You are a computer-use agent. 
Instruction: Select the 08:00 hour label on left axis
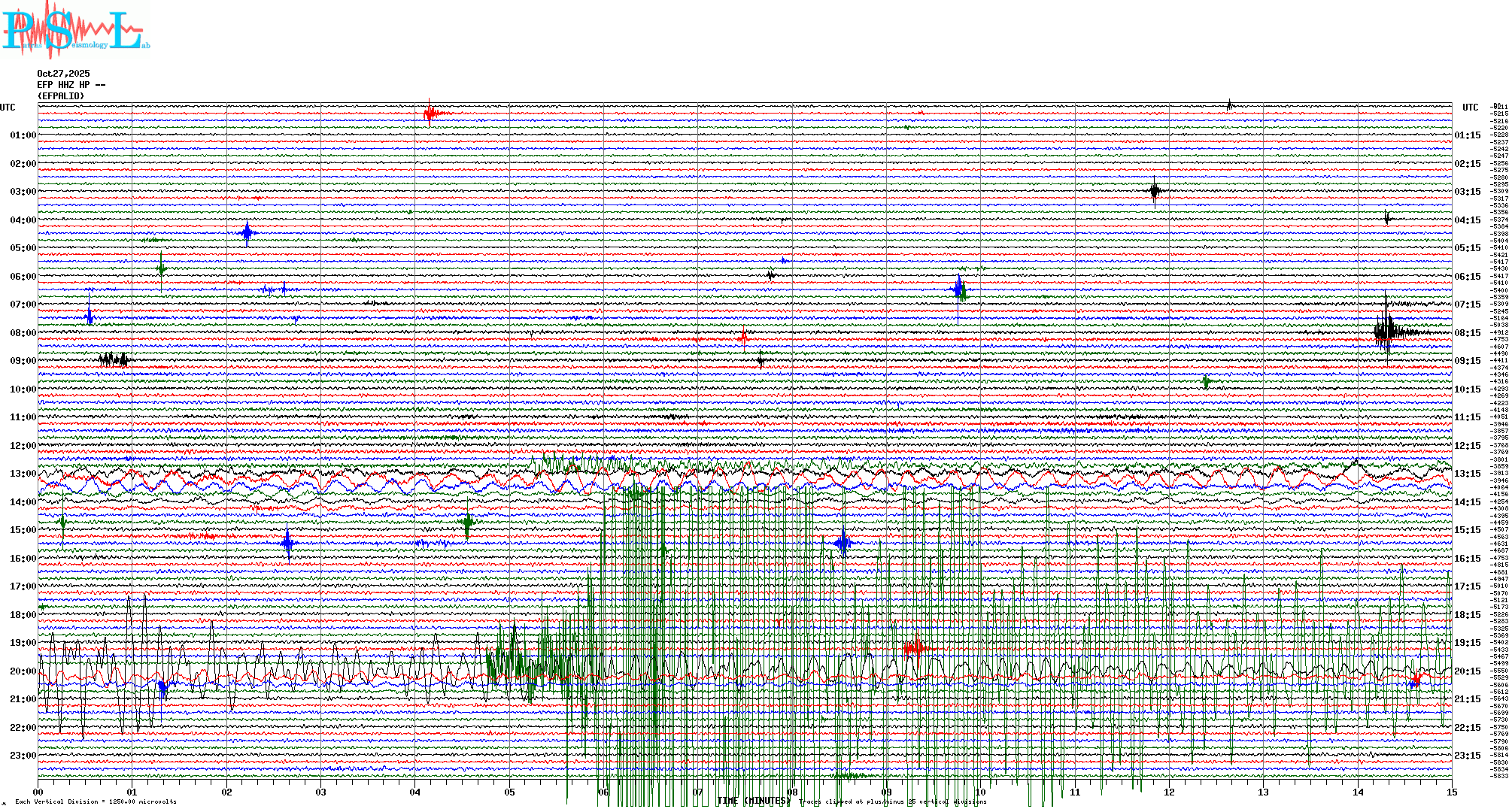click(23, 333)
